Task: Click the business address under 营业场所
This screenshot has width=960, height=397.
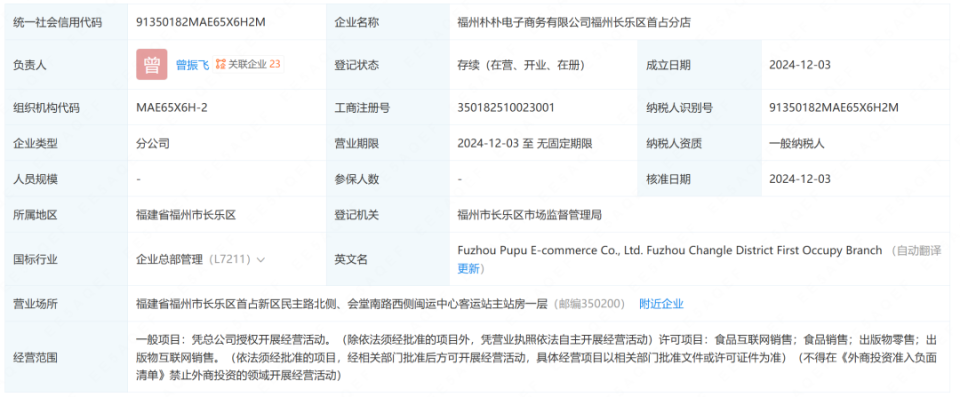Action: pyautogui.click(x=341, y=304)
